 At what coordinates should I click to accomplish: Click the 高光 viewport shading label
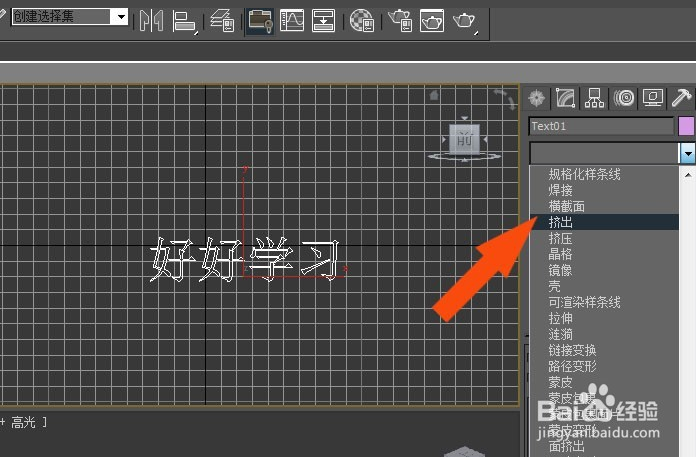point(24,422)
